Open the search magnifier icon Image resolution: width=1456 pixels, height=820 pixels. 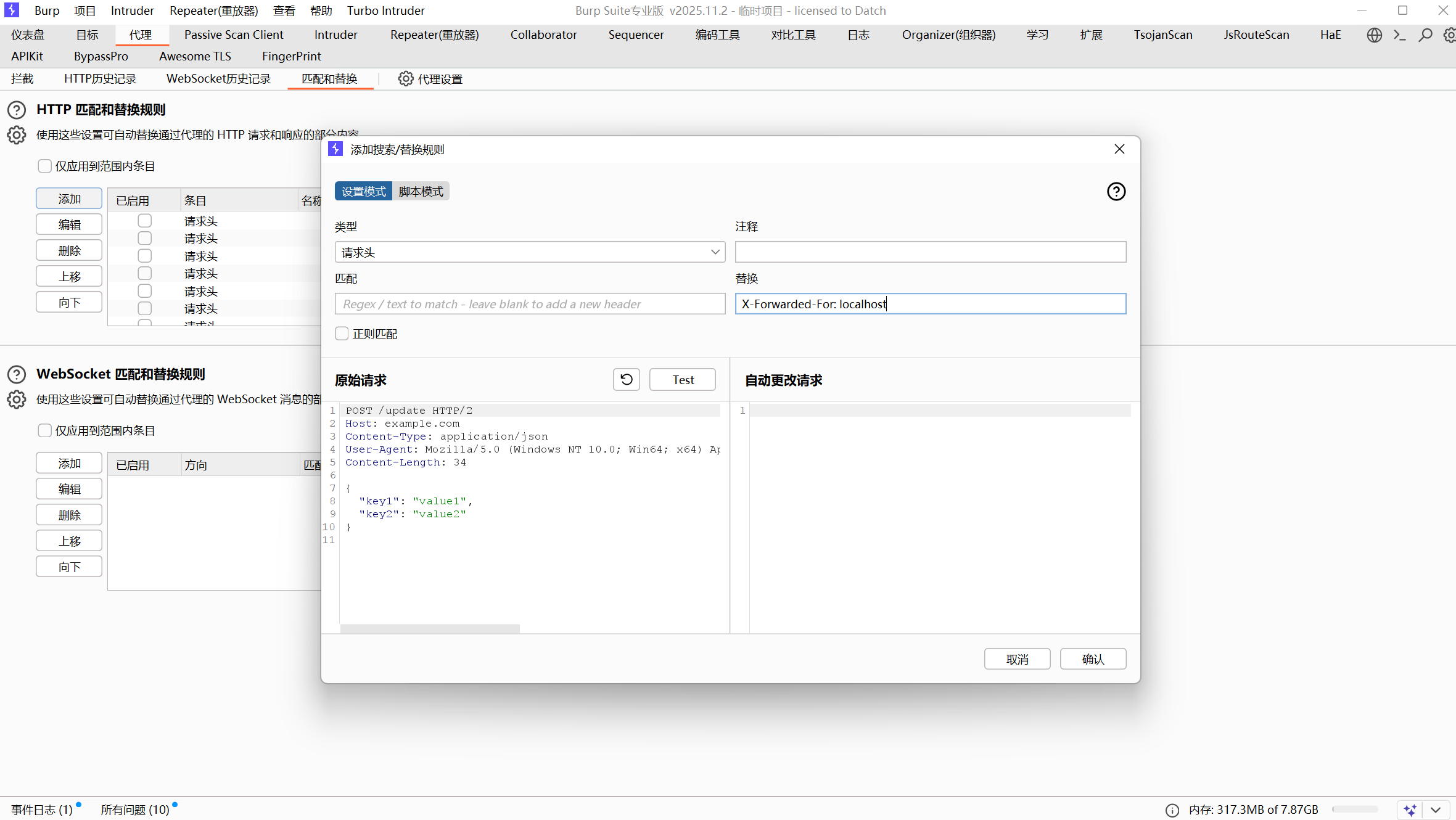tap(1425, 35)
